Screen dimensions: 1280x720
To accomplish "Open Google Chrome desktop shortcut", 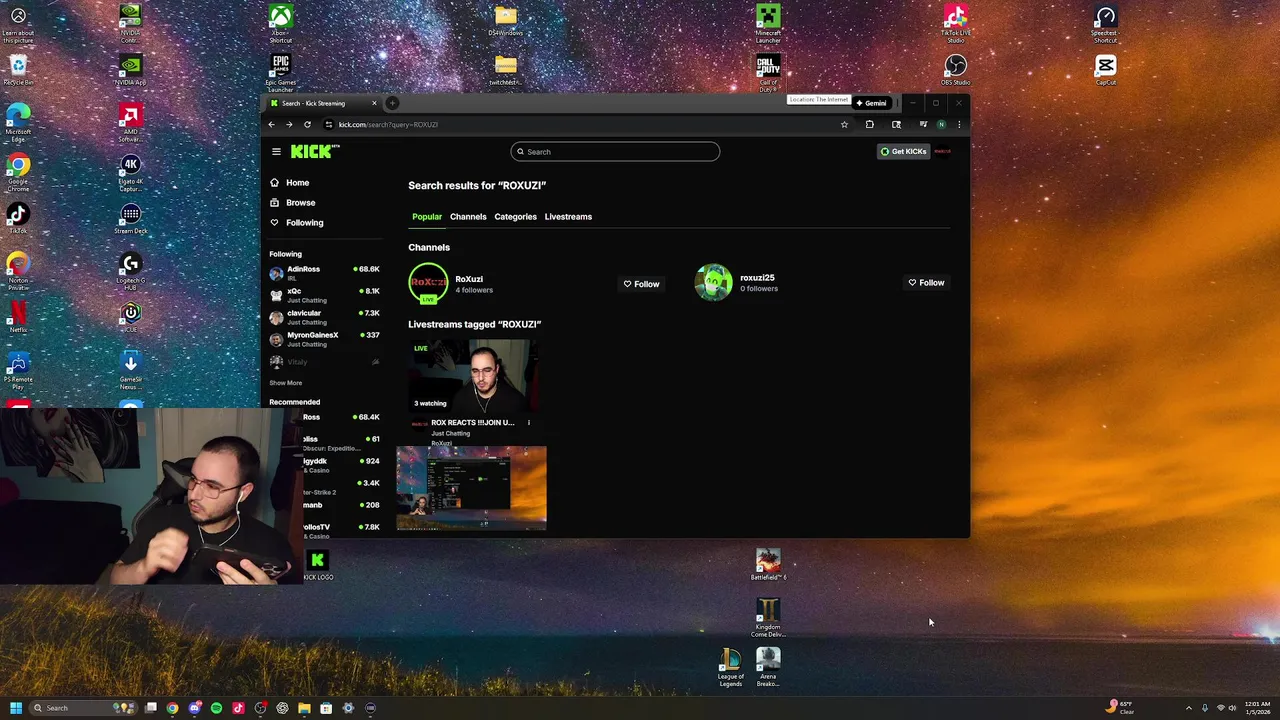I will pyautogui.click(x=18, y=171).
